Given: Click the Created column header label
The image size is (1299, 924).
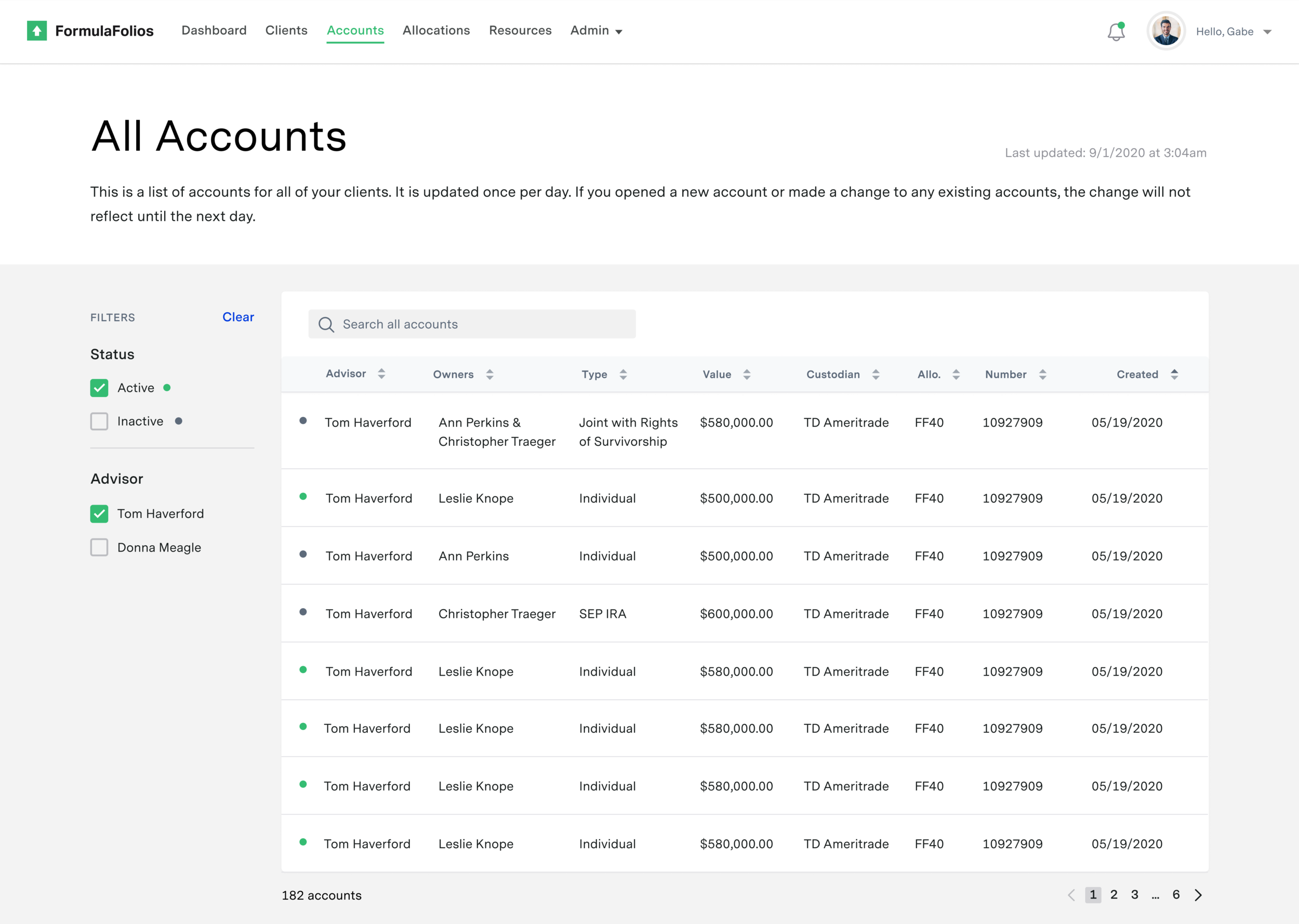Looking at the screenshot, I should [x=1137, y=374].
